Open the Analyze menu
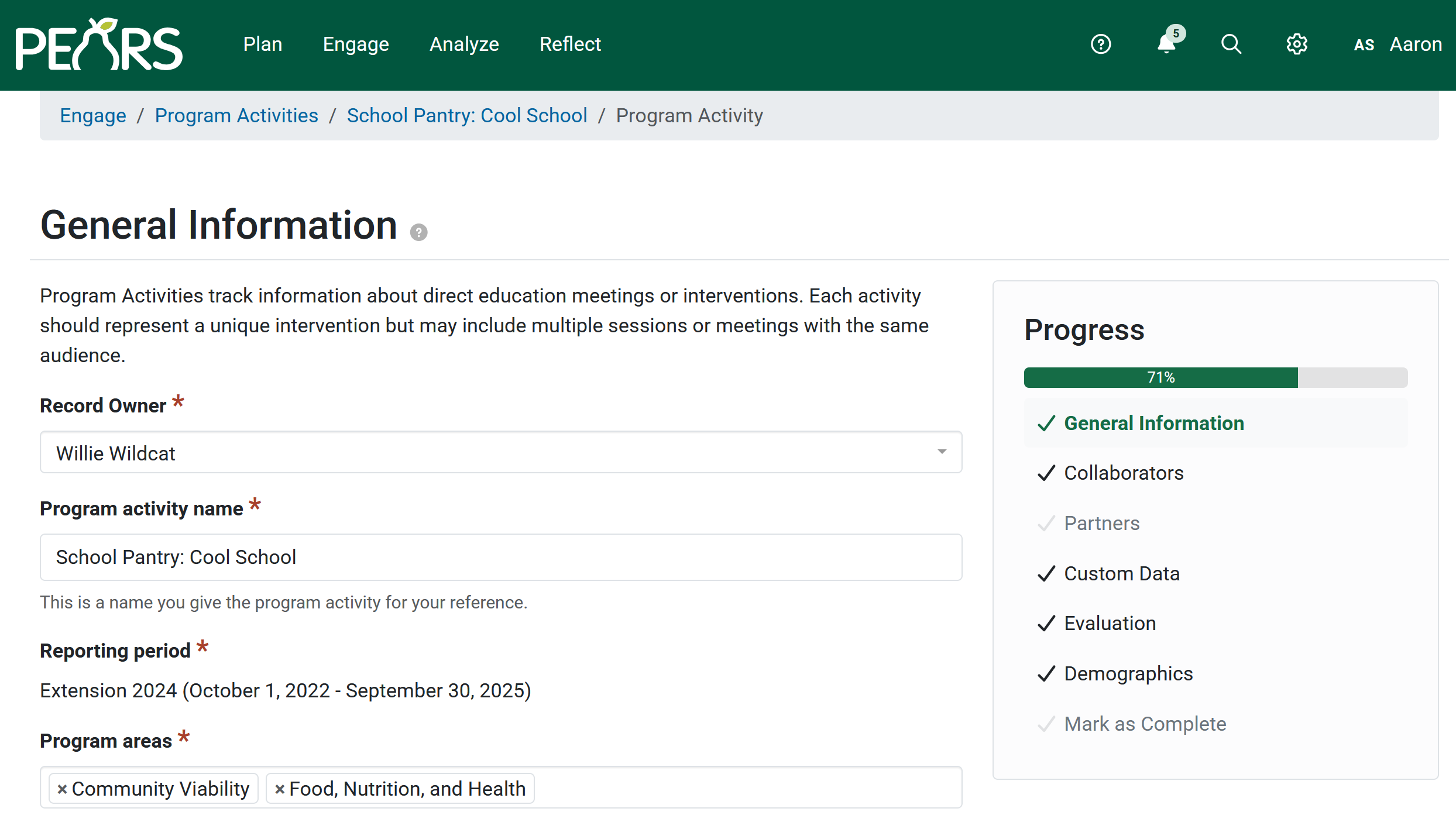1456x829 pixels. [464, 44]
